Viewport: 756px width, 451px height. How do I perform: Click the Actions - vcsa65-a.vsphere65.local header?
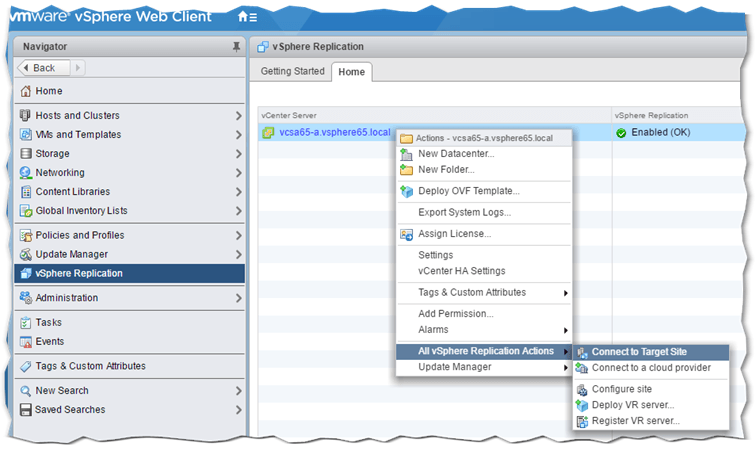484,138
